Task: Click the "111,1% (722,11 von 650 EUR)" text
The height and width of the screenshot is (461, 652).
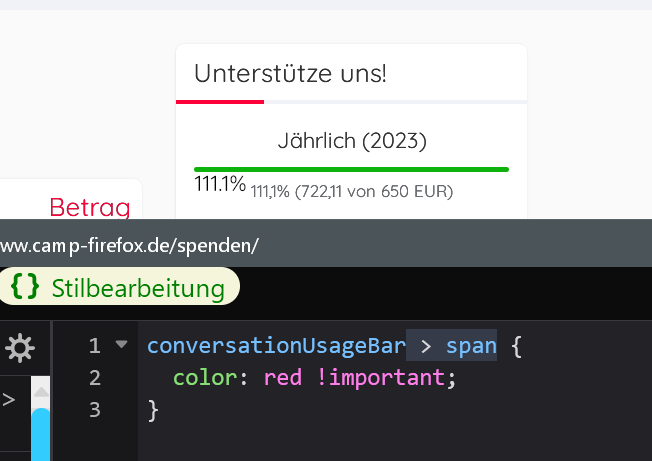Action: click(x=351, y=191)
